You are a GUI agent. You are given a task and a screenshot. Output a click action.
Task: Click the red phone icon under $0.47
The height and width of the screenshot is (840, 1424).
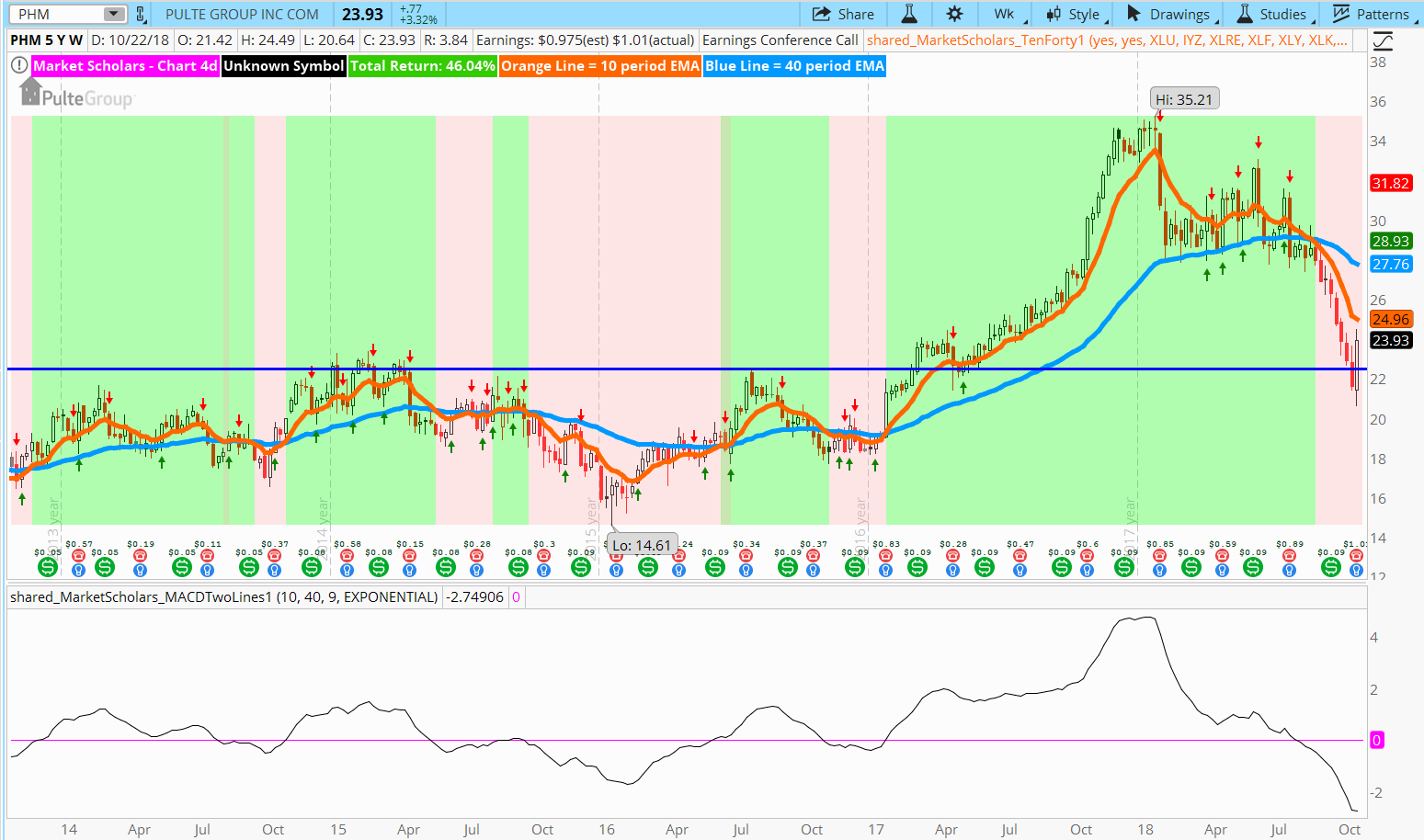[1020, 556]
